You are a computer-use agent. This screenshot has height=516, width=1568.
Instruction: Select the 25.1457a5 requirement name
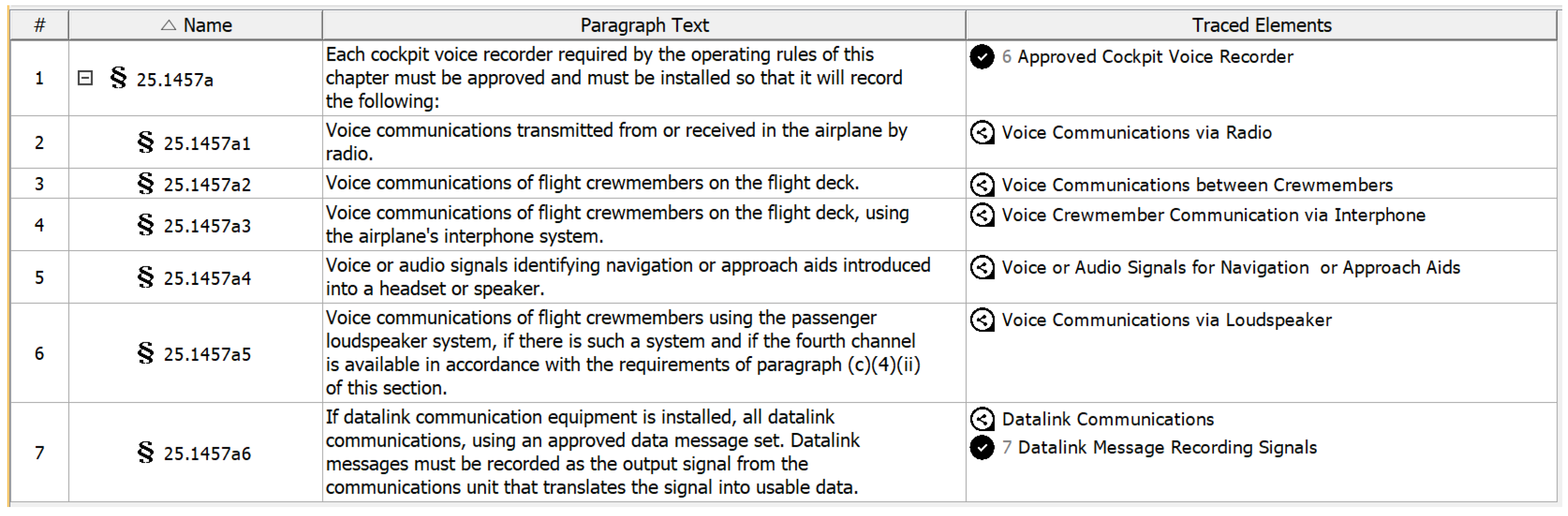[207, 354]
